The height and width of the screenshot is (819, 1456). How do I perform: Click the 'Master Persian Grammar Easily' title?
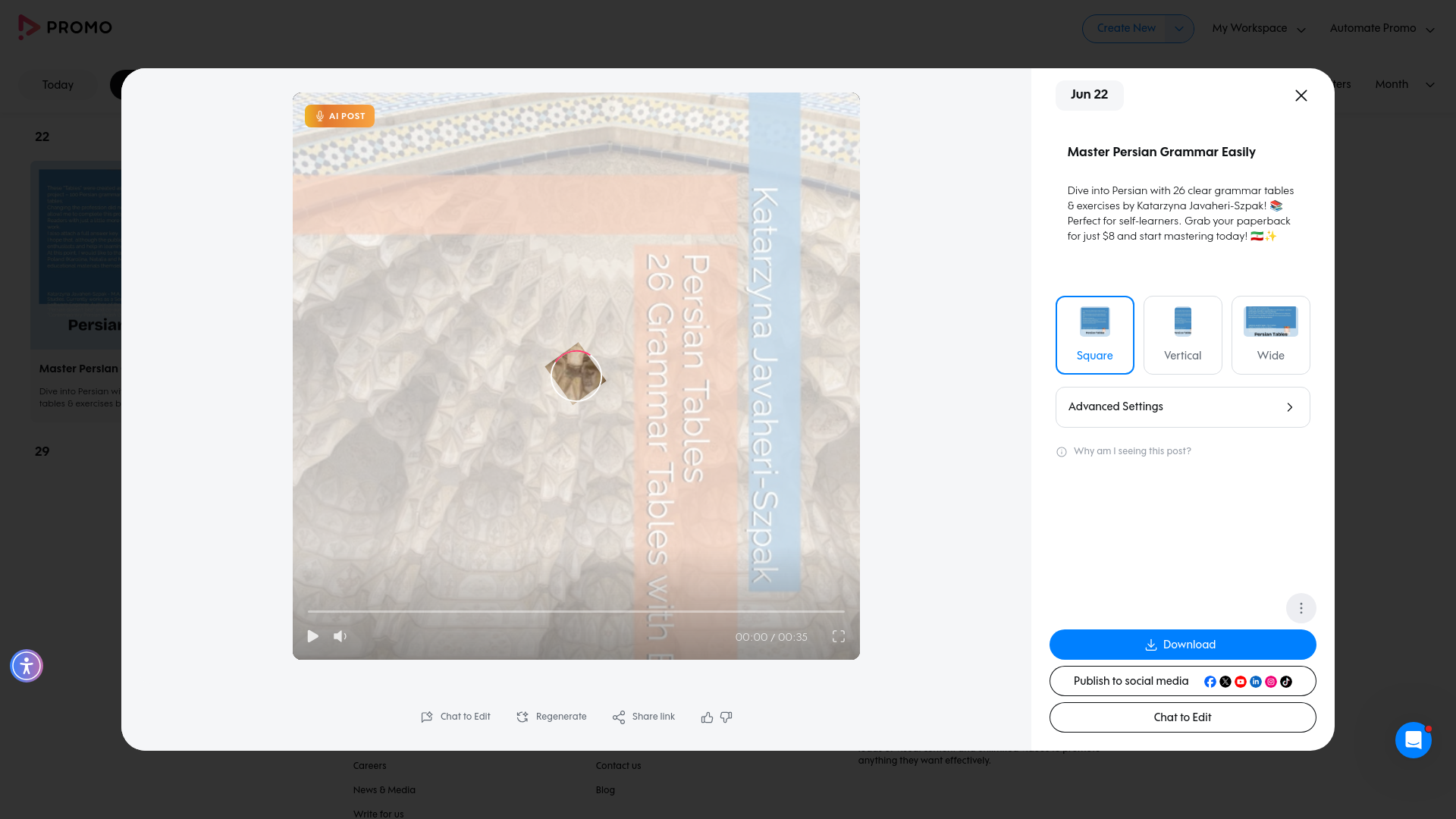click(1161, 152)
